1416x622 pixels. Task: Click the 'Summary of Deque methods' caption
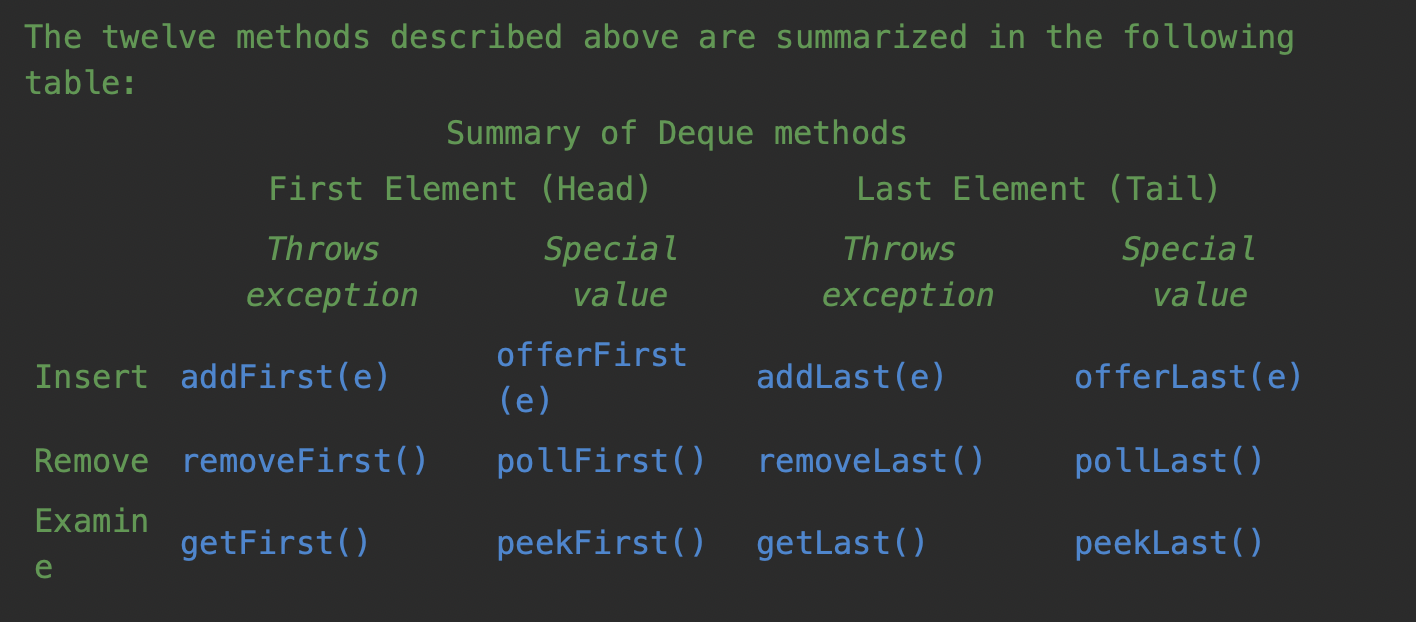coord(676,133)
